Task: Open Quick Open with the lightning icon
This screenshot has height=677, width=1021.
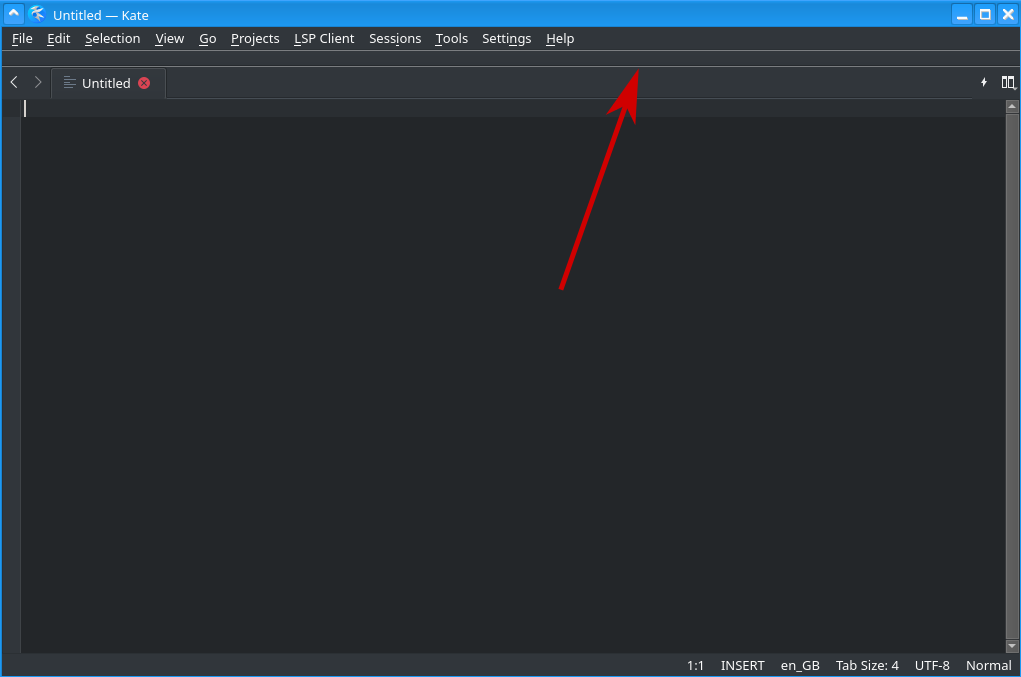Action: [x=983, y=82]
